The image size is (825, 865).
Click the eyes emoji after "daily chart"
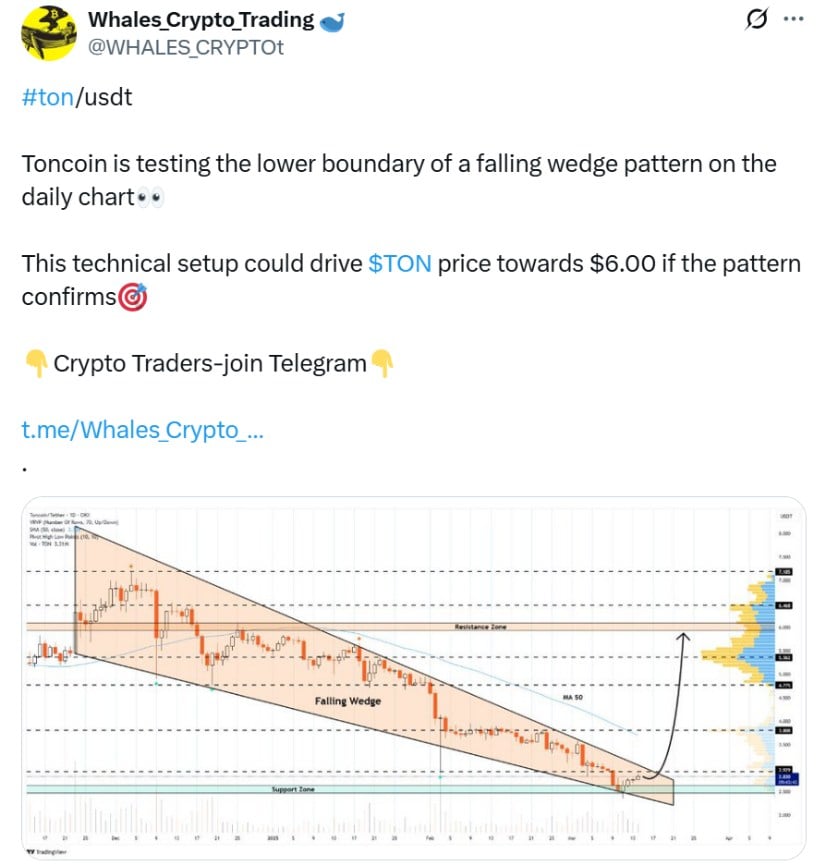coord(150,197)
